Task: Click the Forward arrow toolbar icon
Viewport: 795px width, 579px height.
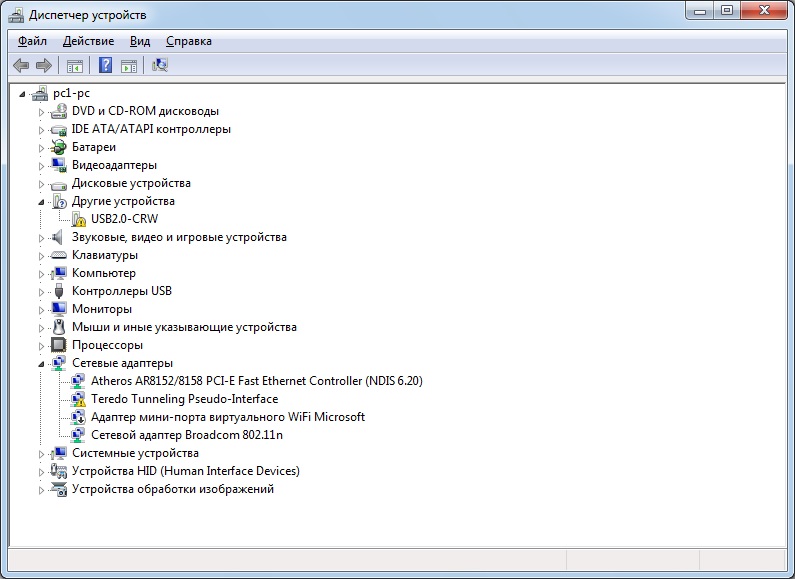Action: pyautogui.click(x=44, y=65)
